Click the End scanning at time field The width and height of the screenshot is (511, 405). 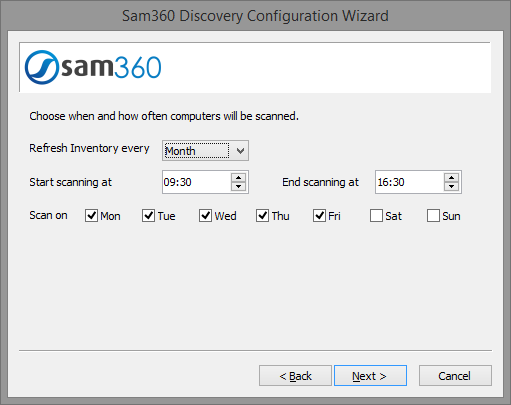[x=410, y=182]
